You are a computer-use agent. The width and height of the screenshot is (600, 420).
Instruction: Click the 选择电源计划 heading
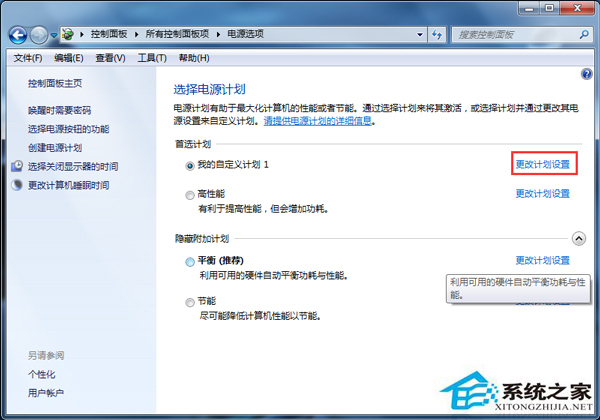(x=209, y=90)
